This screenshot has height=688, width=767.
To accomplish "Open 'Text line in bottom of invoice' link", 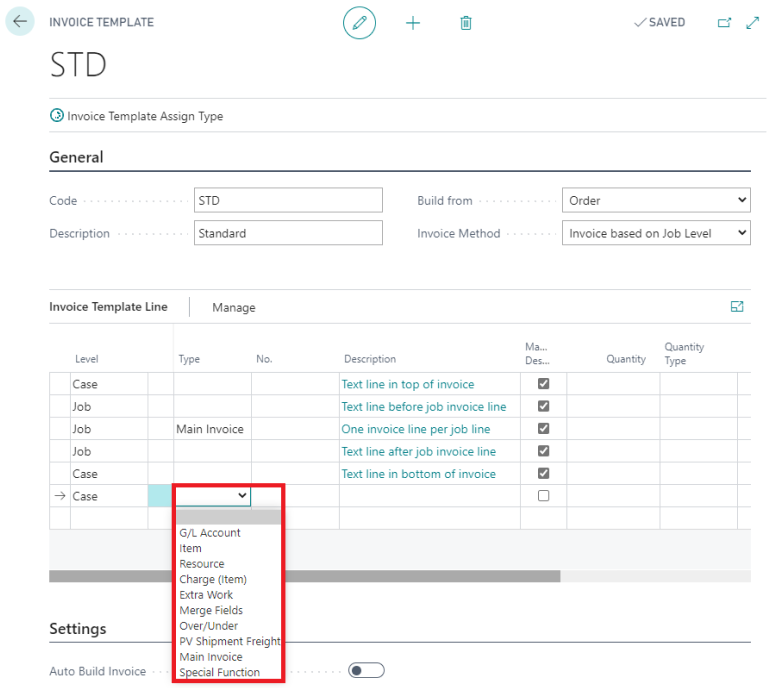I will (418, 474).
